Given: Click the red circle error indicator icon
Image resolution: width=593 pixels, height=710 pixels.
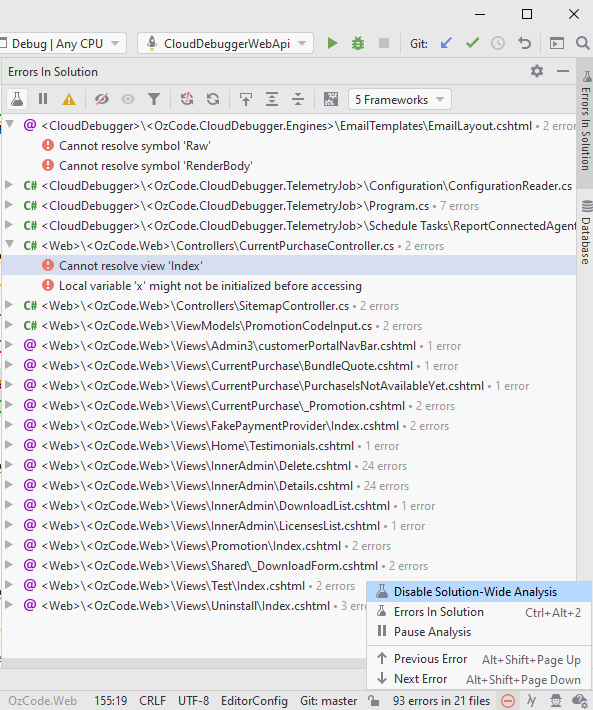Looking at the screenshot, I should click(508, 701).
